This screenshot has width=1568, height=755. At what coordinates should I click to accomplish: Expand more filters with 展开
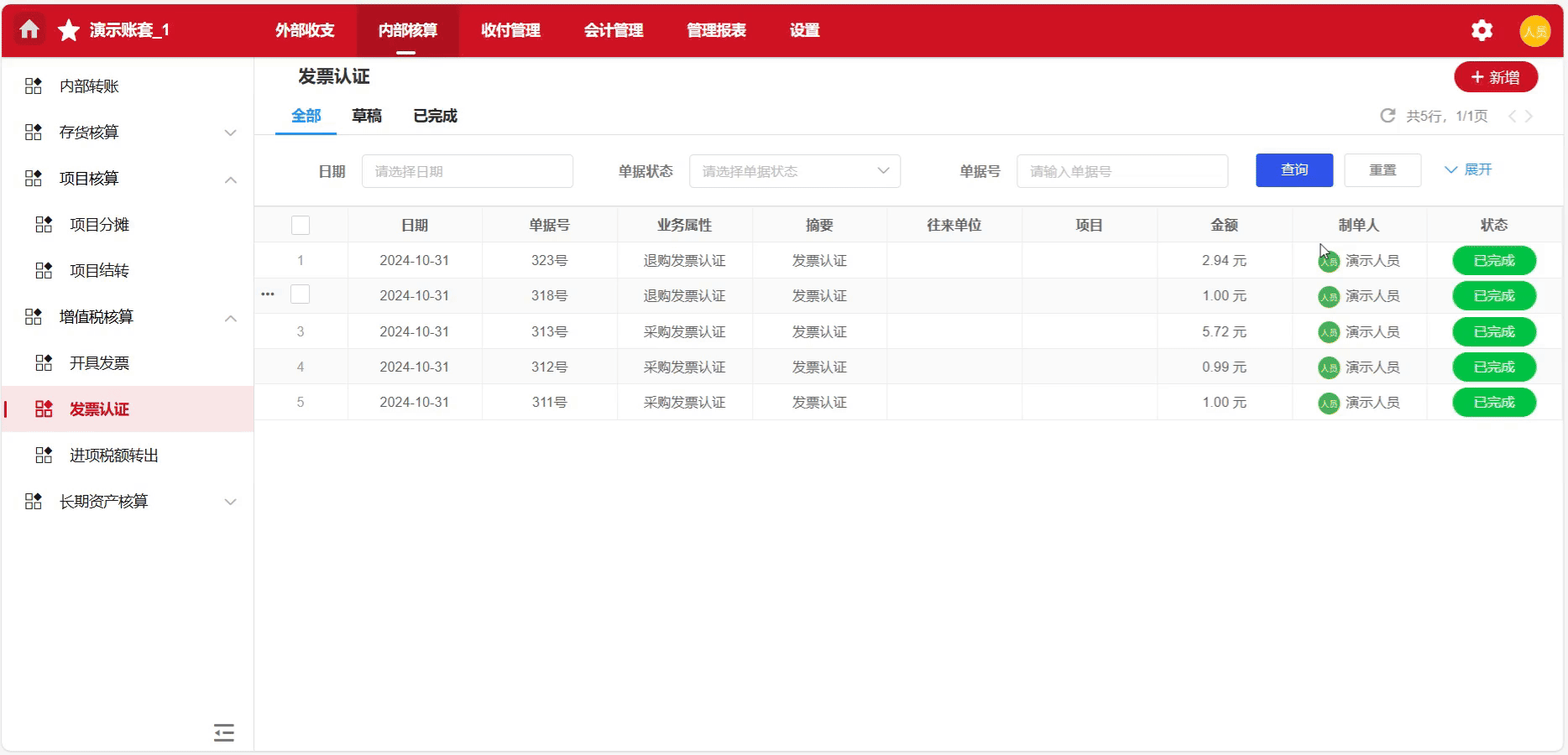[x=1468, y=170]
